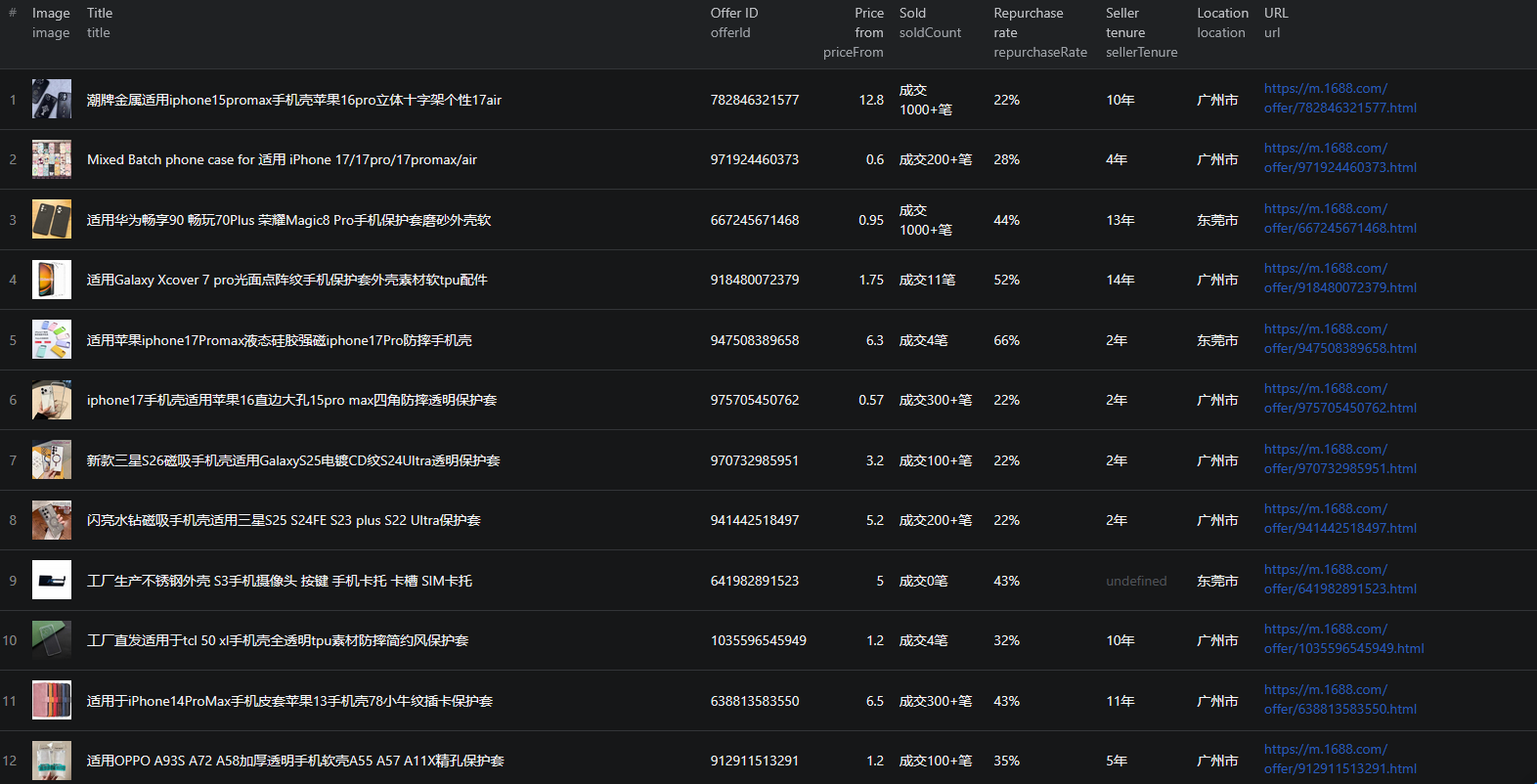Select the GalaxyS25 CD纹 title cell
Image resolution: width=1537 pixels, height=784 pixels.
coord(293,460)
